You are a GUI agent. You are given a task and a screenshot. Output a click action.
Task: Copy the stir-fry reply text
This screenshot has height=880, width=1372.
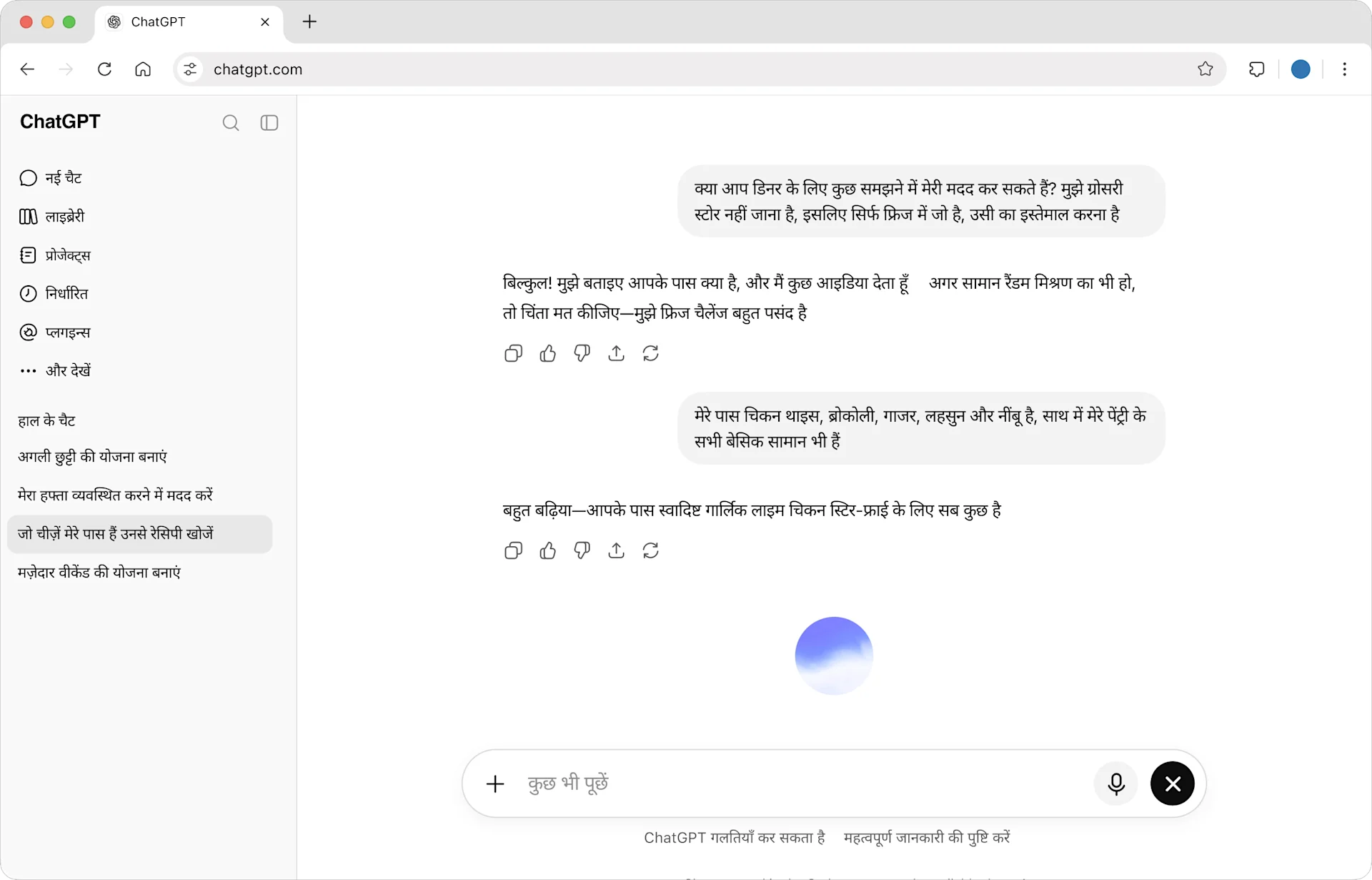[513, 550]
